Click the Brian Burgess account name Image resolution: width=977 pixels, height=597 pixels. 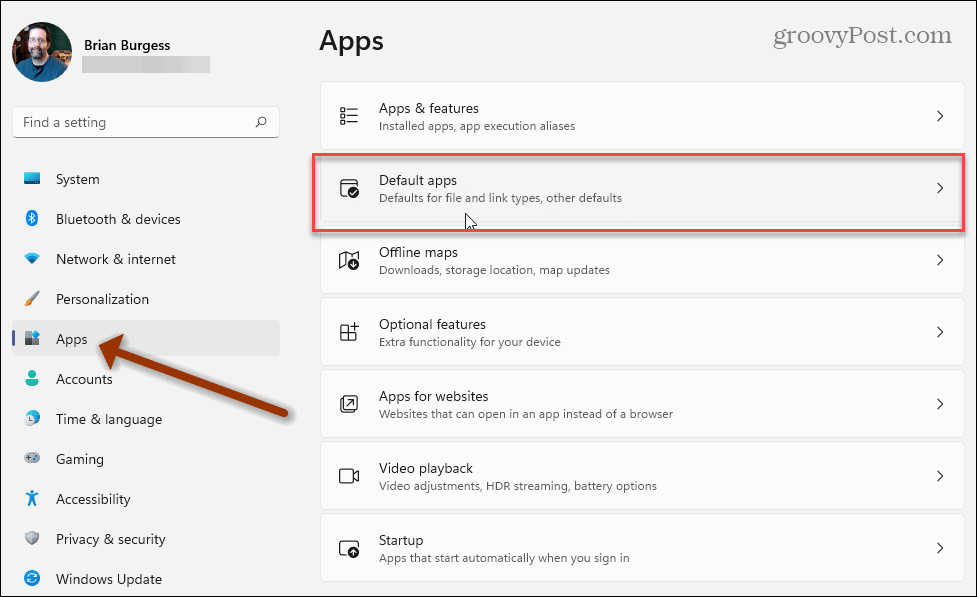point(127,45)
